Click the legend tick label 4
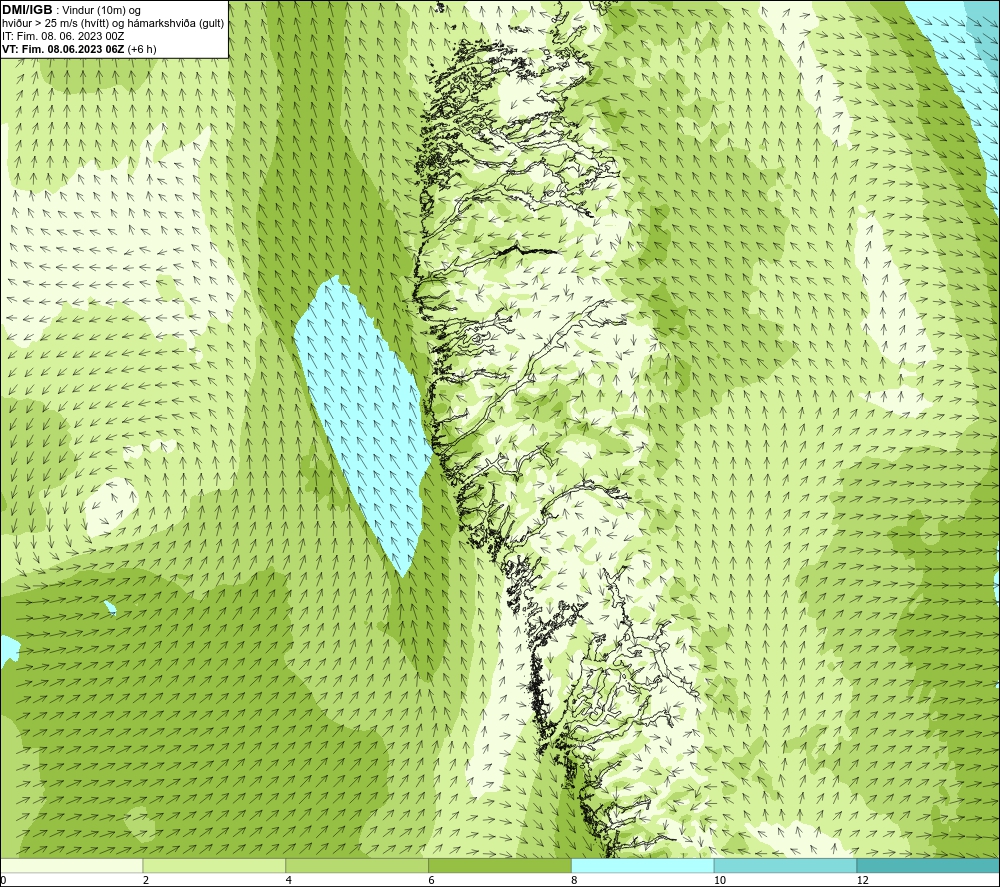Viewport: 1000px width, 887px height. coord(289,880)
